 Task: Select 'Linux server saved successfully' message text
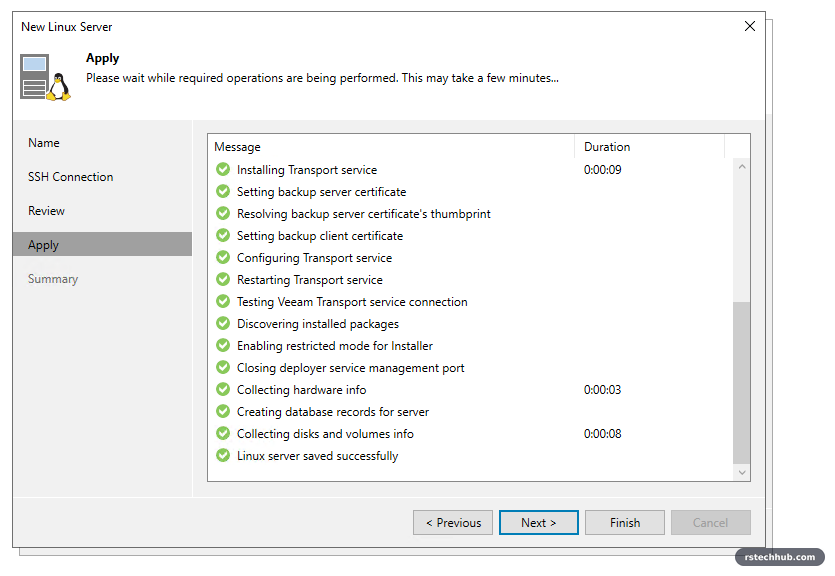317,456
